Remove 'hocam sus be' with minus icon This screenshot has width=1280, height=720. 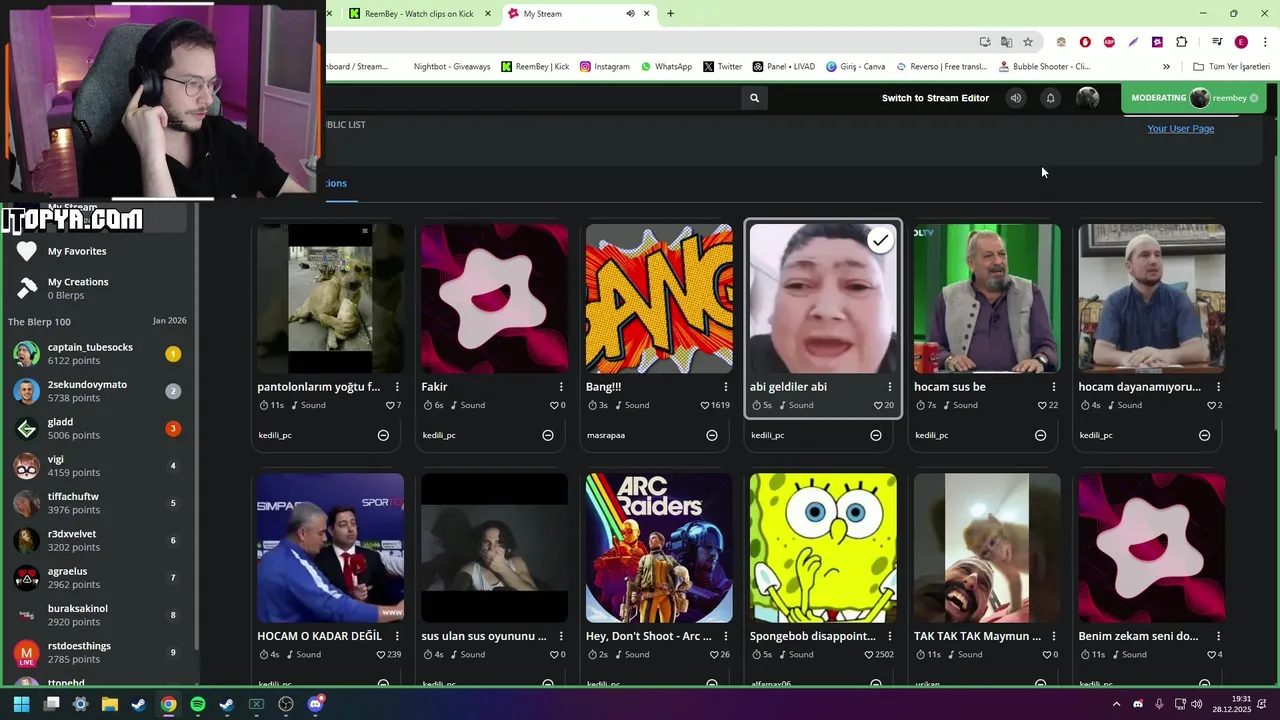(x=1040, y=435)
